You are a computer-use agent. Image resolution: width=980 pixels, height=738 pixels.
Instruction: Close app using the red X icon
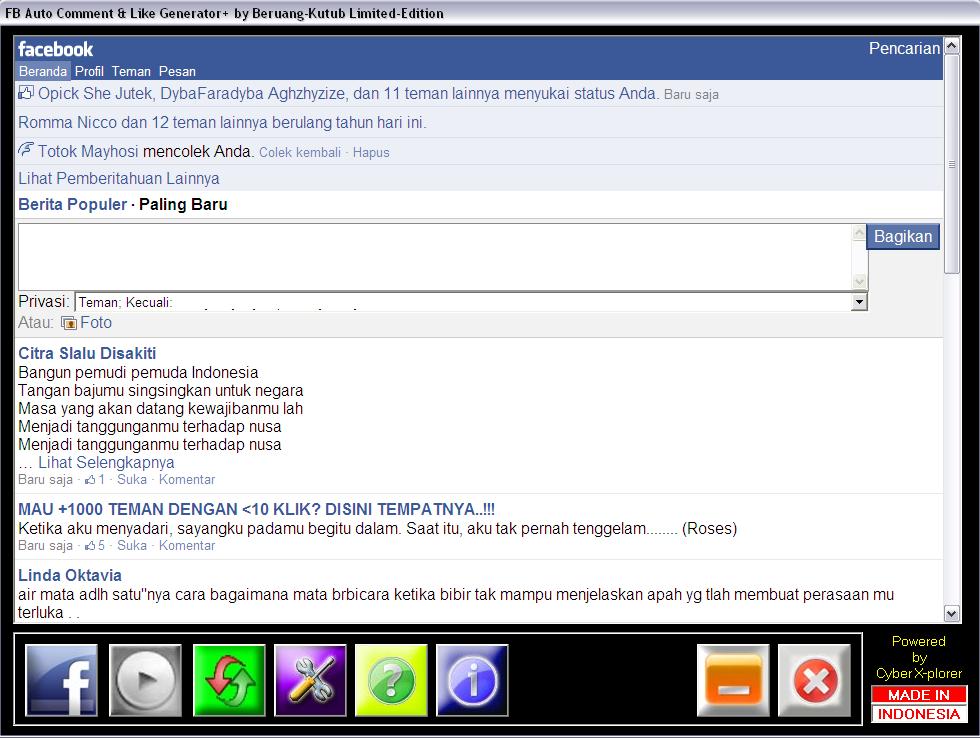814,680
